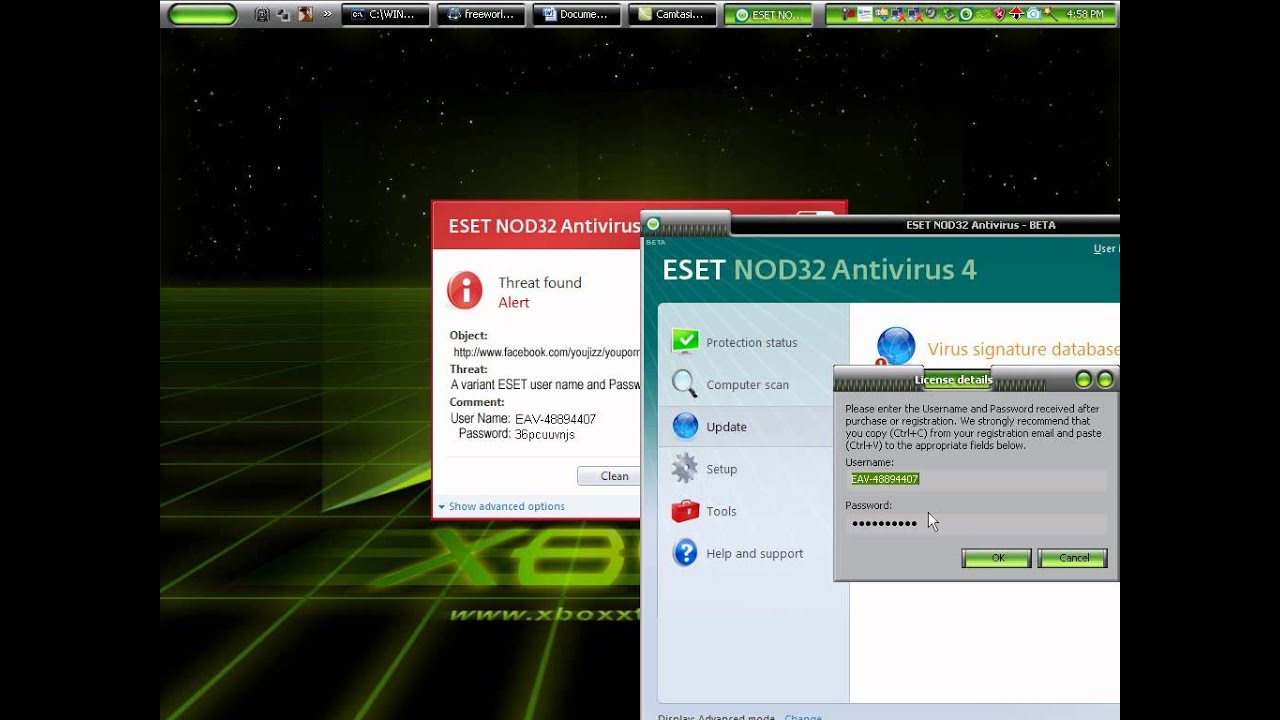Viewport: 1280px width, 720px height.
Task: Click the red camcorder tray icon
Action: click(x=848, y=14)
